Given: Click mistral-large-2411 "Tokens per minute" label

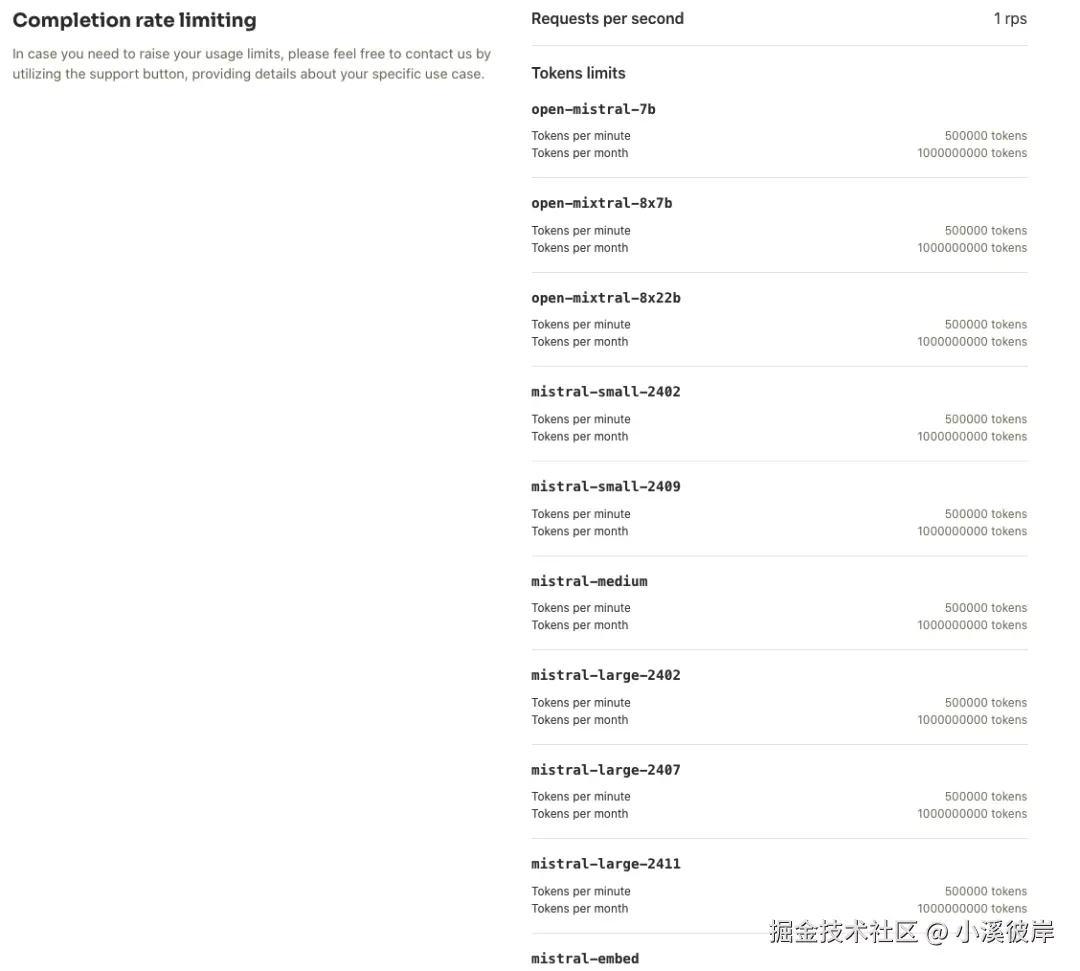Looking at the screenshot, I should pos(581,892).
